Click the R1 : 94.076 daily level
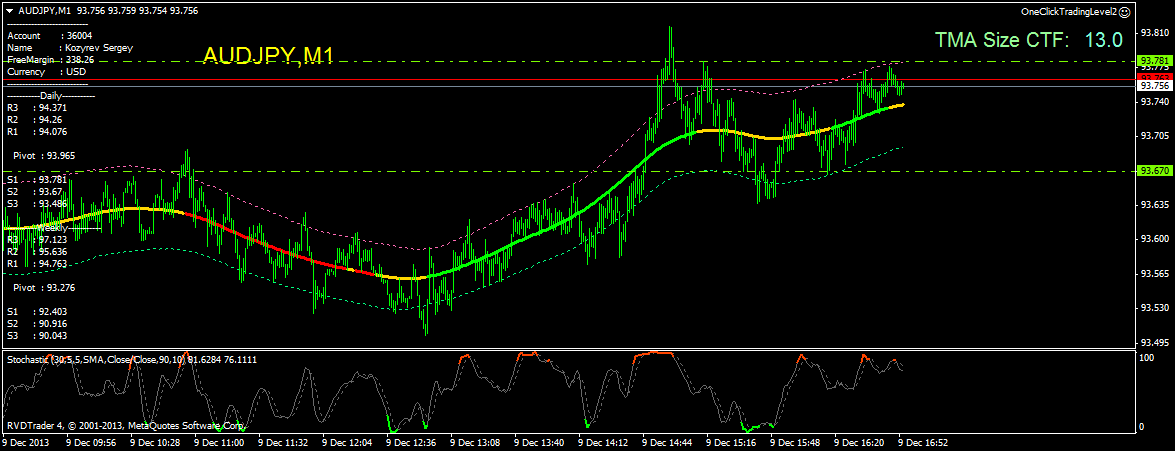Image resolution: width=1175 pixels, height=451 pixels. [x=37, y=132]
